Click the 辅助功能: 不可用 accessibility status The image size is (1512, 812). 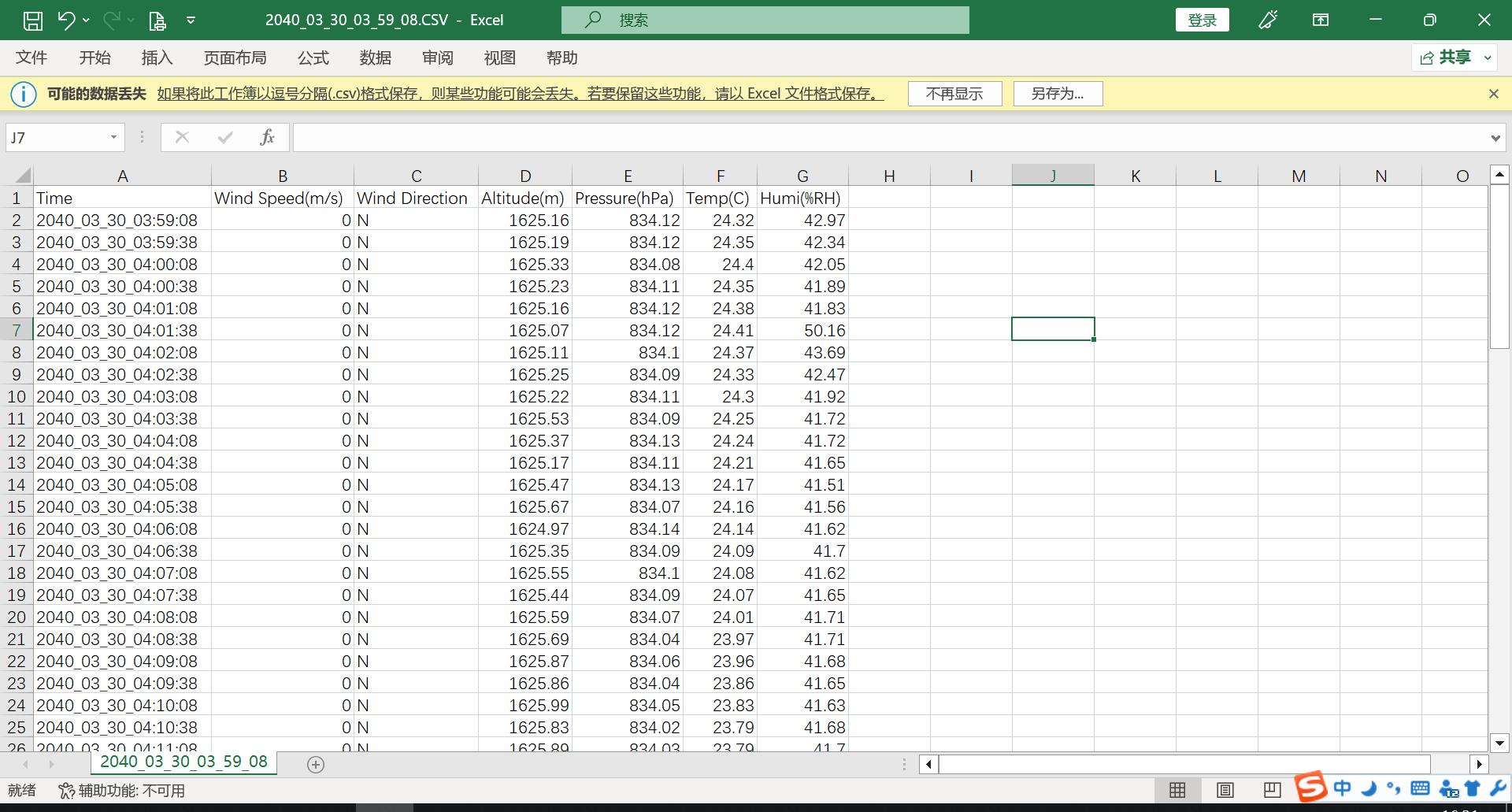tap(122, 790)
